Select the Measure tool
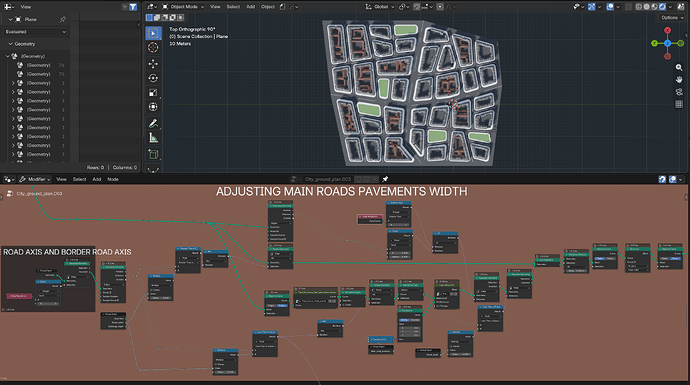 point(153,138)
